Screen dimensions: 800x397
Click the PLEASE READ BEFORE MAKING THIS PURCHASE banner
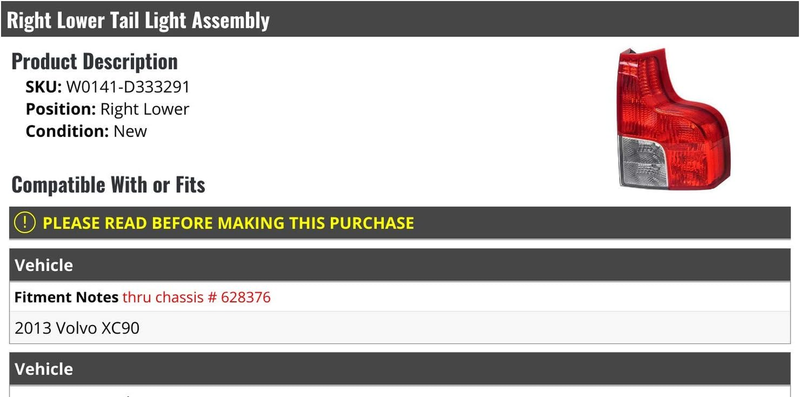point(400,223)
